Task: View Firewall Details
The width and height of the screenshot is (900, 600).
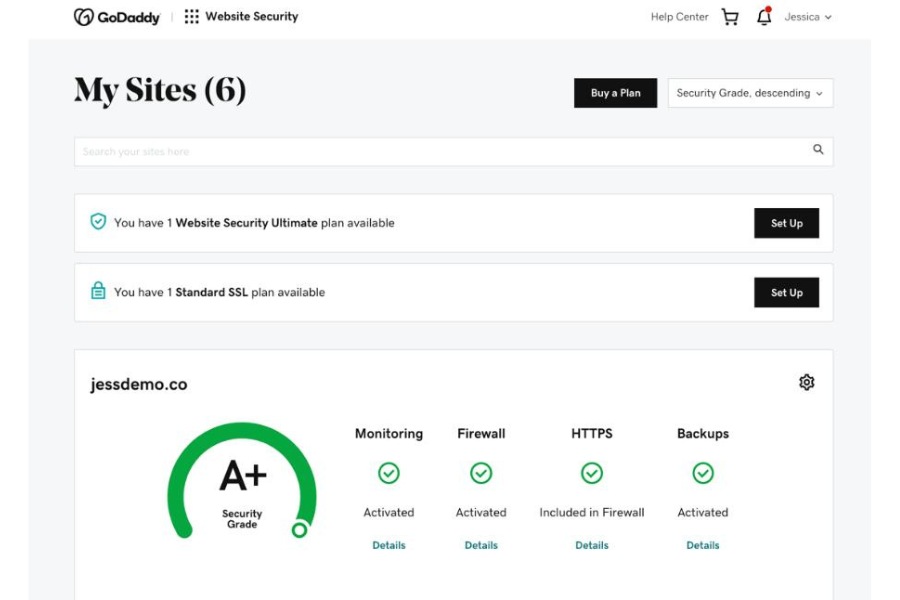Action: [x=481, y=545]
